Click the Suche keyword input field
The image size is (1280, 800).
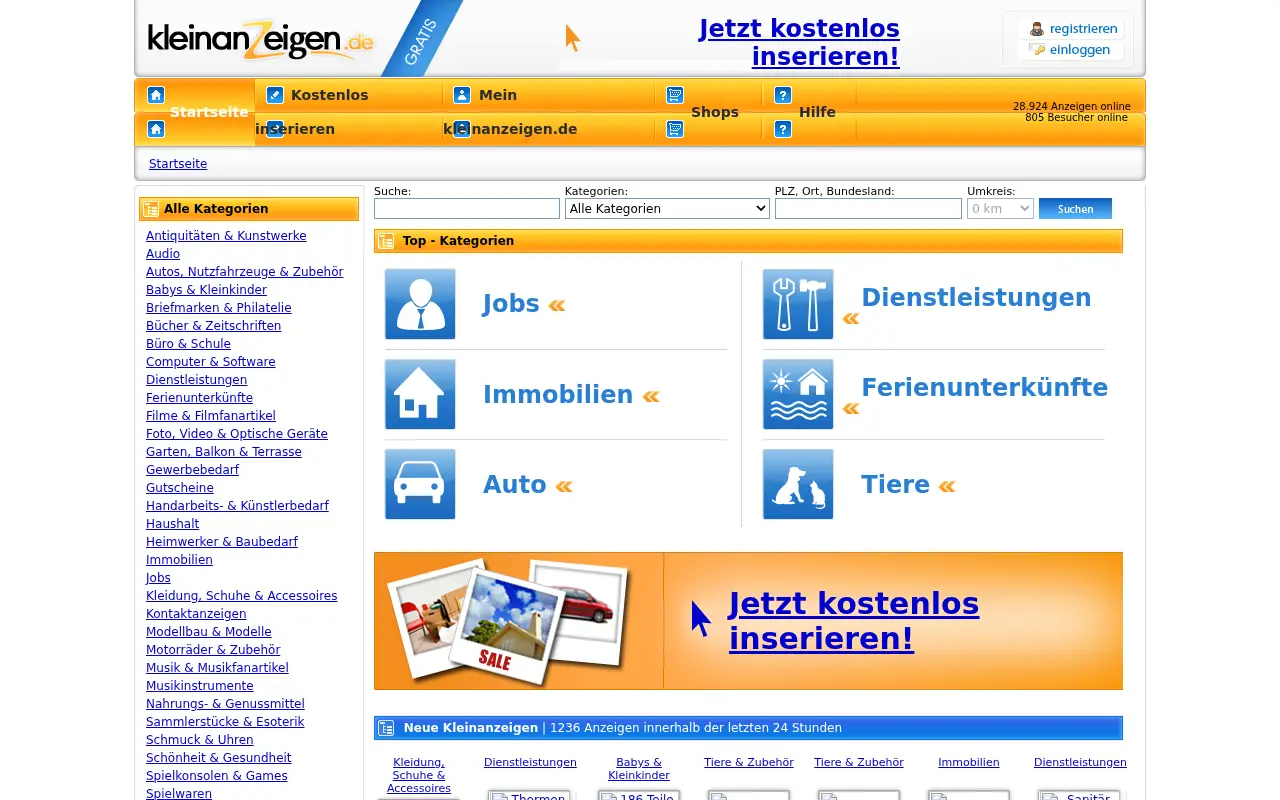tap(467, 208)
